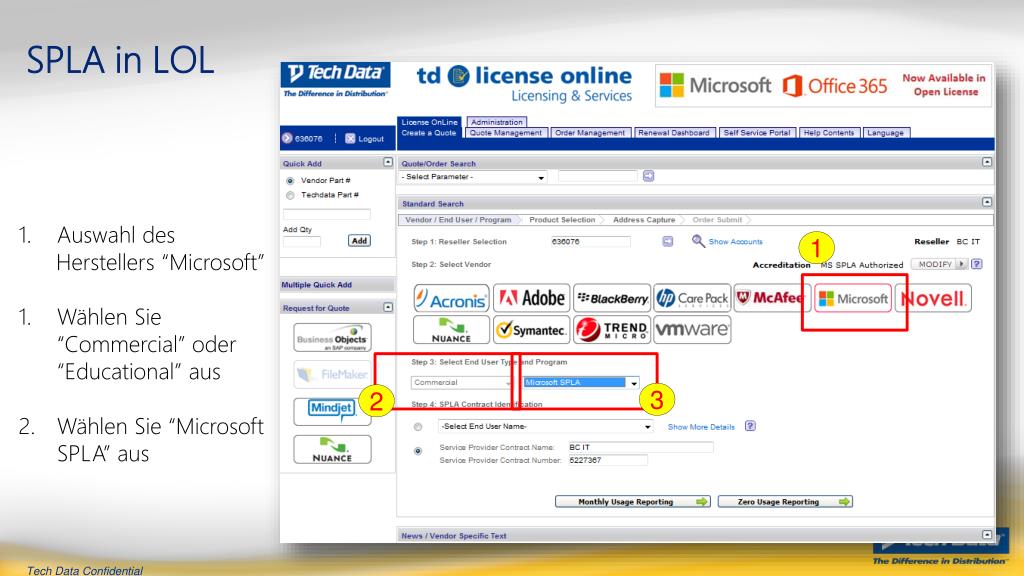Open the Select End User Name dropdown

coord(545,426)
